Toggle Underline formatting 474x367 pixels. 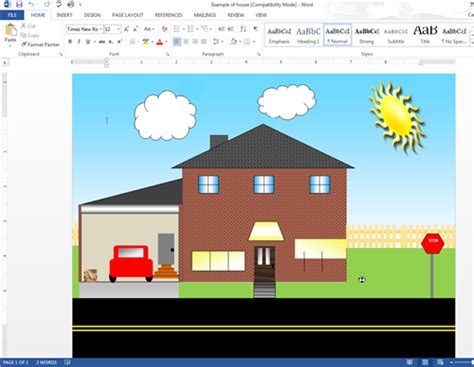pos(88,42)
